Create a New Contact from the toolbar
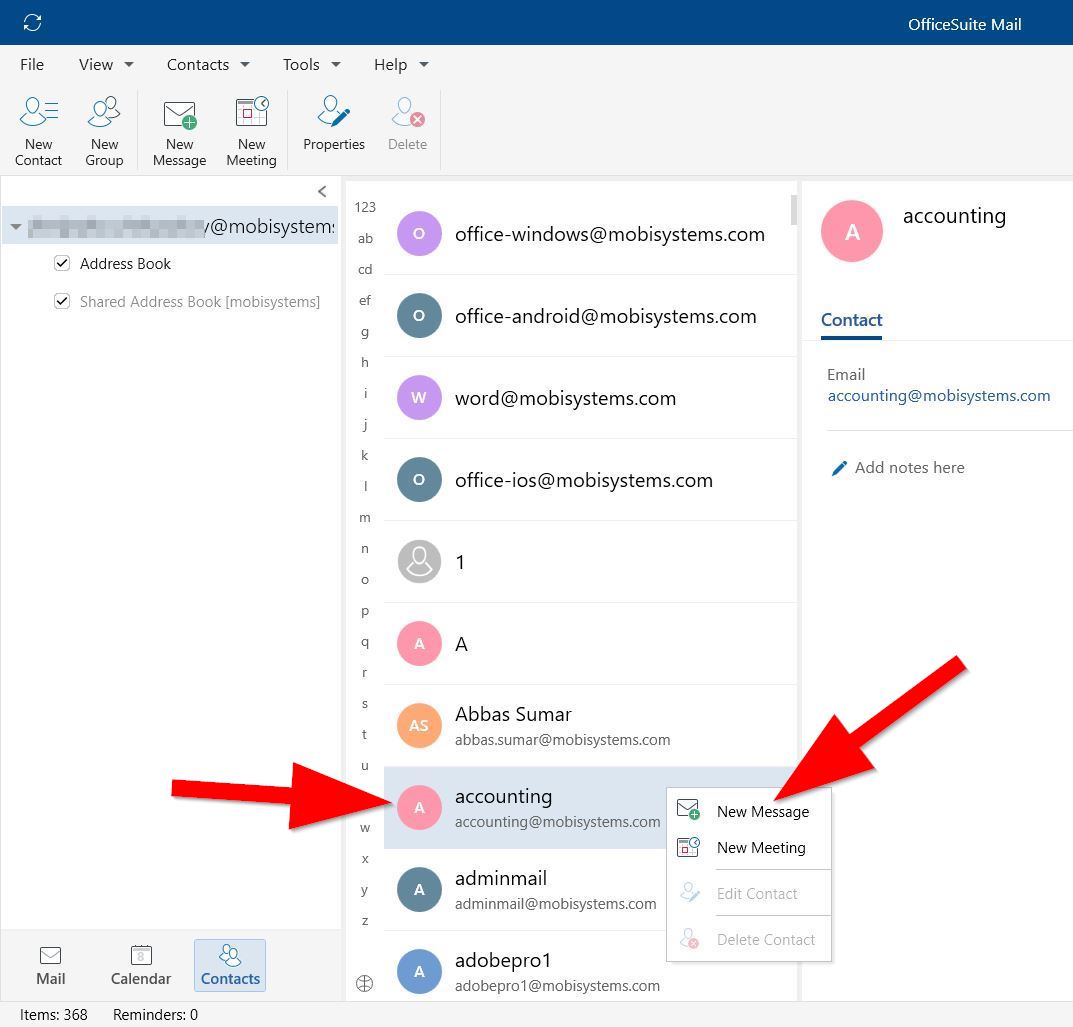Screen dimensions: 1073x1027 (x=38, y=131)
